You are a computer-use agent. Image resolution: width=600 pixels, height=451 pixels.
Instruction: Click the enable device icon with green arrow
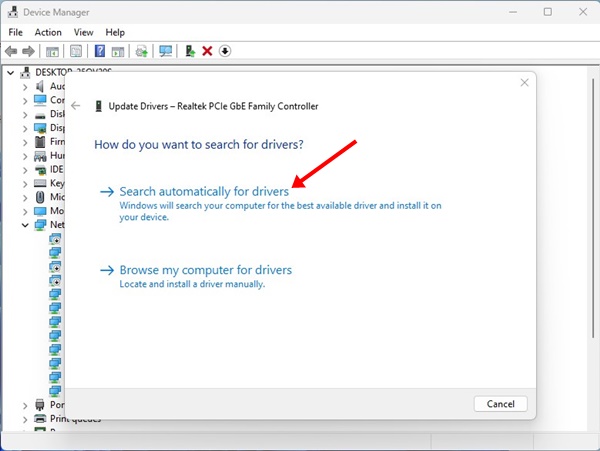tap(189, 51)
